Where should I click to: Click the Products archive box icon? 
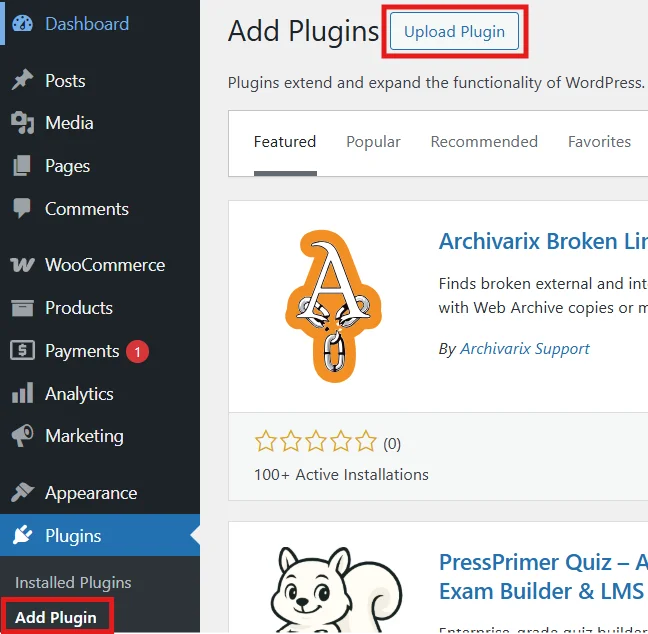[22, 308]
